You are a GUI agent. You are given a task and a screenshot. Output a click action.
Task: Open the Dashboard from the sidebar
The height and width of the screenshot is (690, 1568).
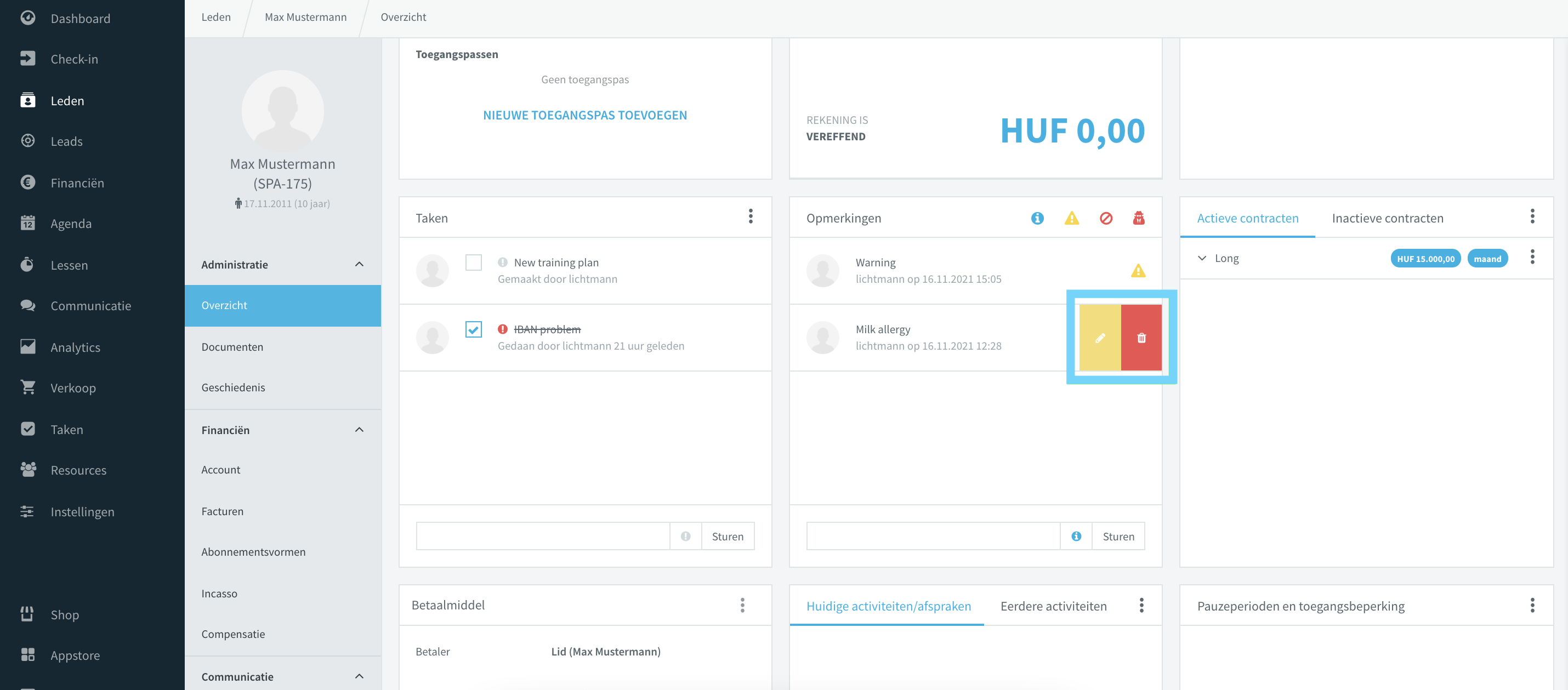81,18
